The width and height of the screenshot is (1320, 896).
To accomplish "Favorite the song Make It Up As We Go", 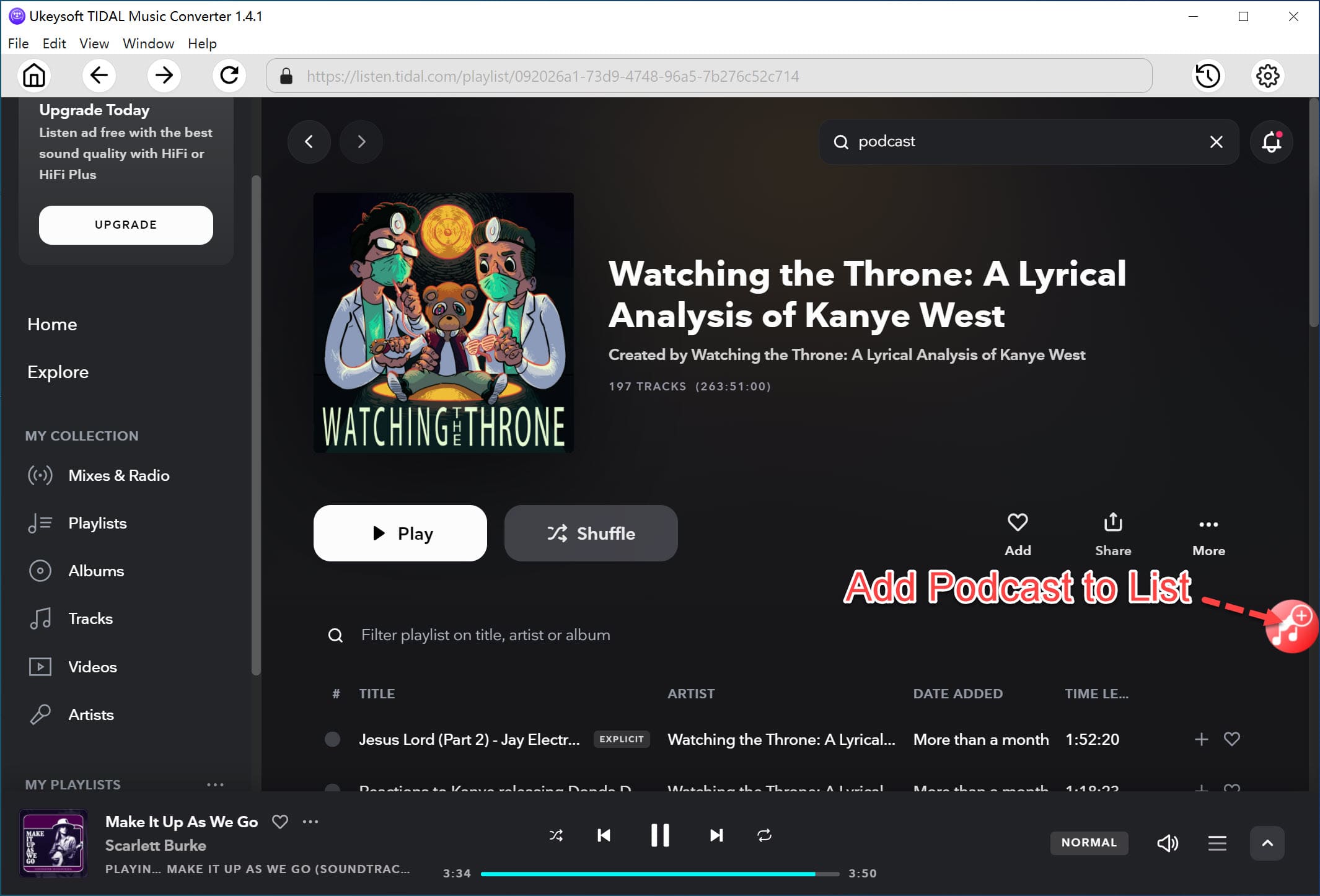I will (x=280, y=822).
